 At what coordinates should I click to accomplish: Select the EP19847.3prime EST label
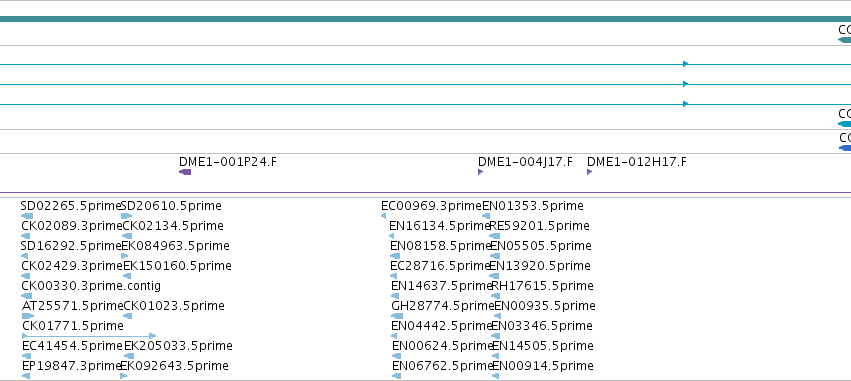[72, 366]
